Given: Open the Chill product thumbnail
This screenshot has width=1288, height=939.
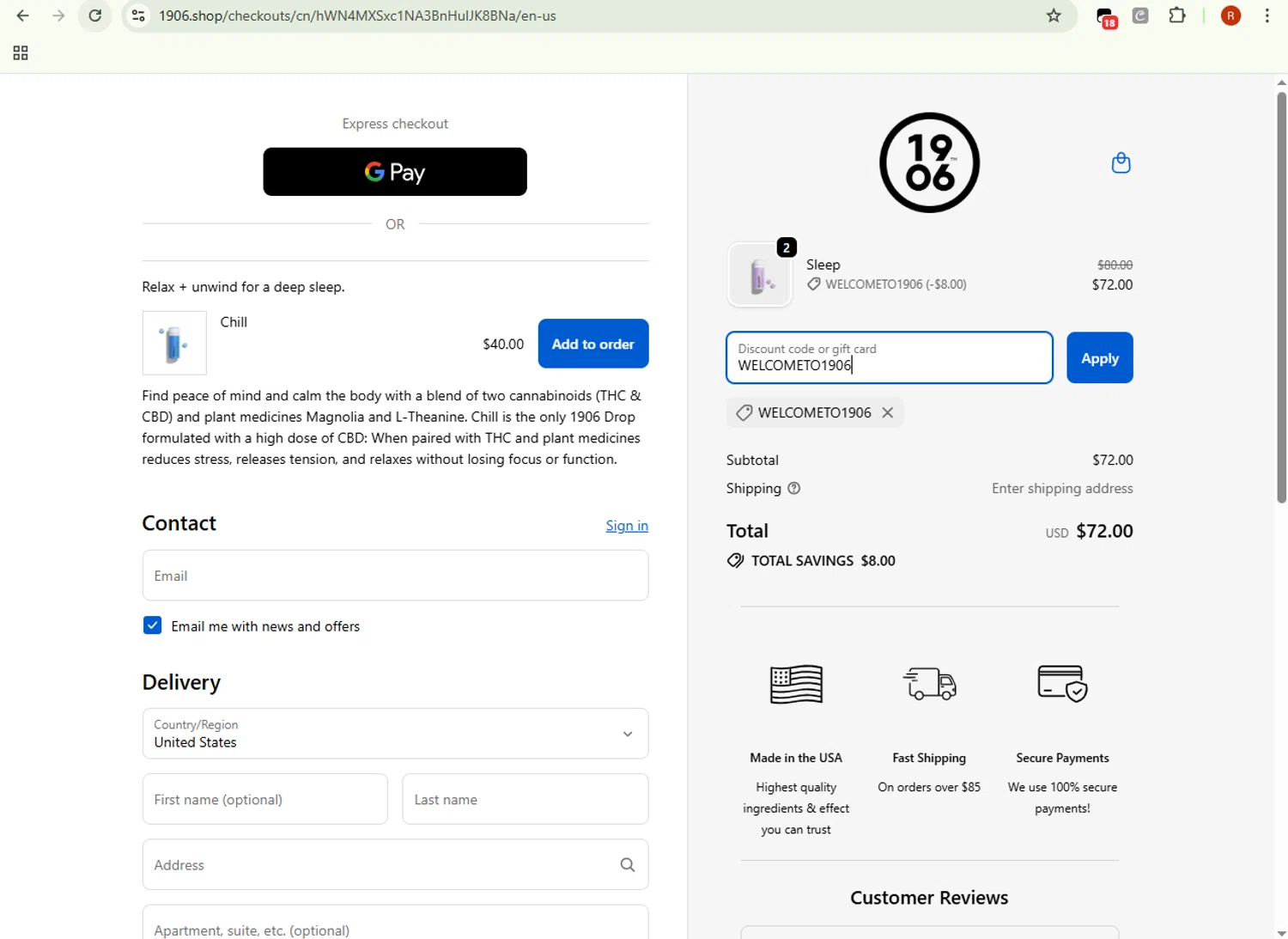Looking at the screenshot, I should point(174,343).
